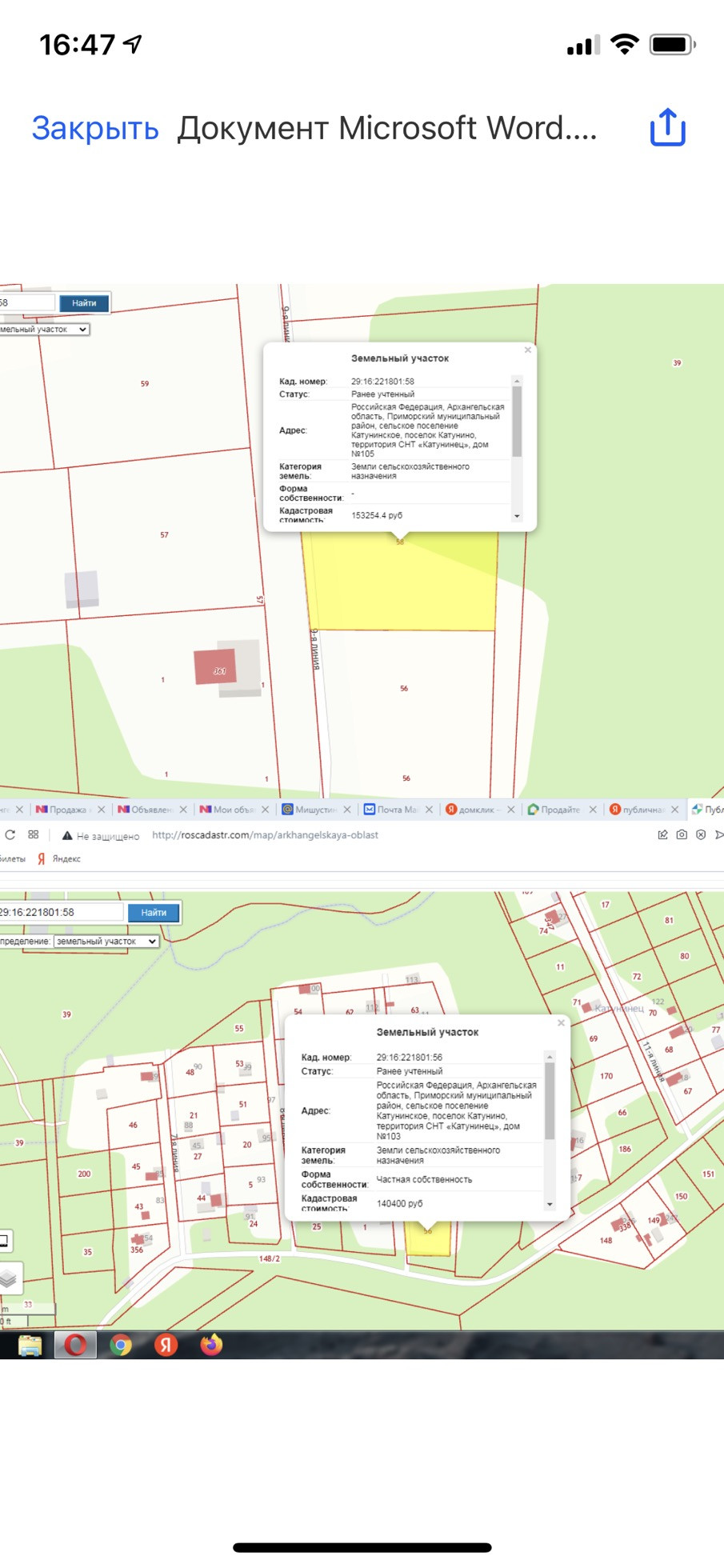This screenshot has height=1568, width=724.
Task: Click the red building labeled 361 in the upper map
Action: (x=215, y=667)
